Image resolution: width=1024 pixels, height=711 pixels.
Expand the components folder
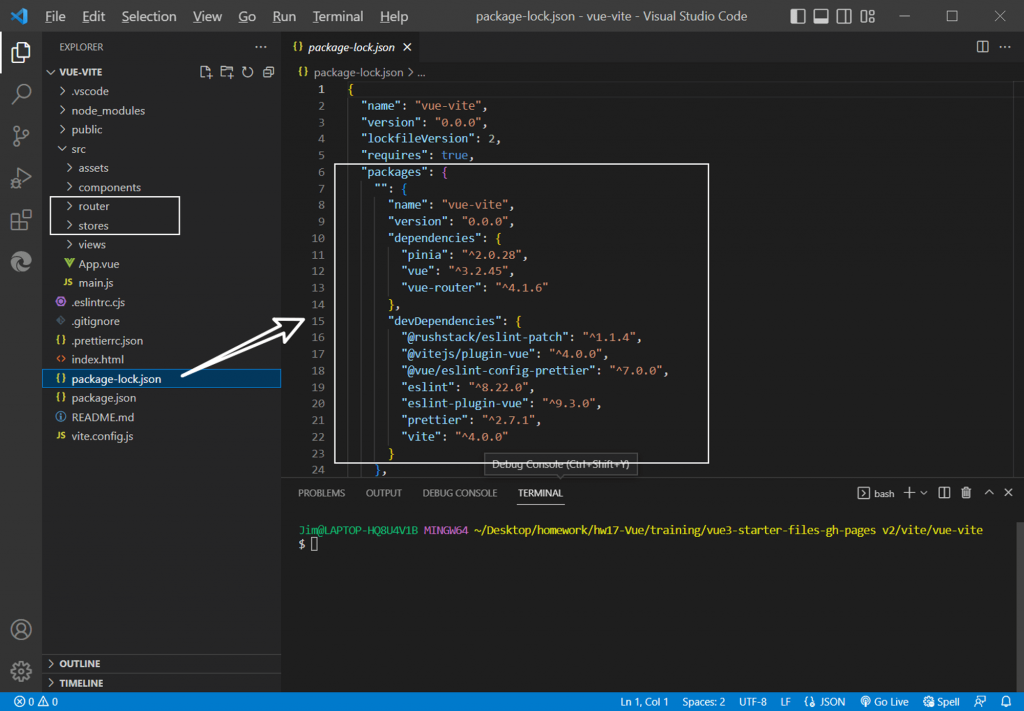(161, 187)
